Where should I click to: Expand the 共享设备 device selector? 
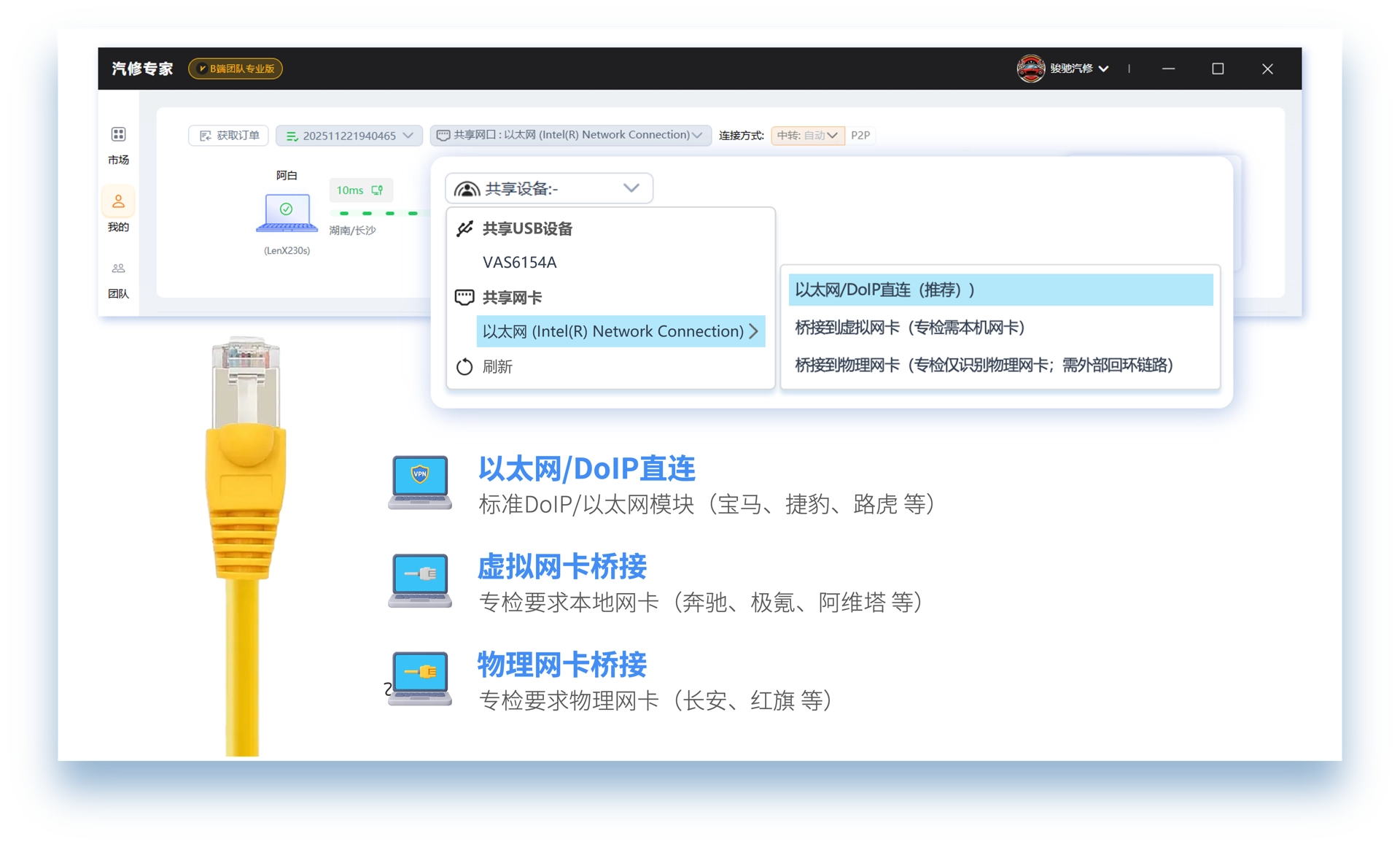pyautogui.click(x=548, y=189)
